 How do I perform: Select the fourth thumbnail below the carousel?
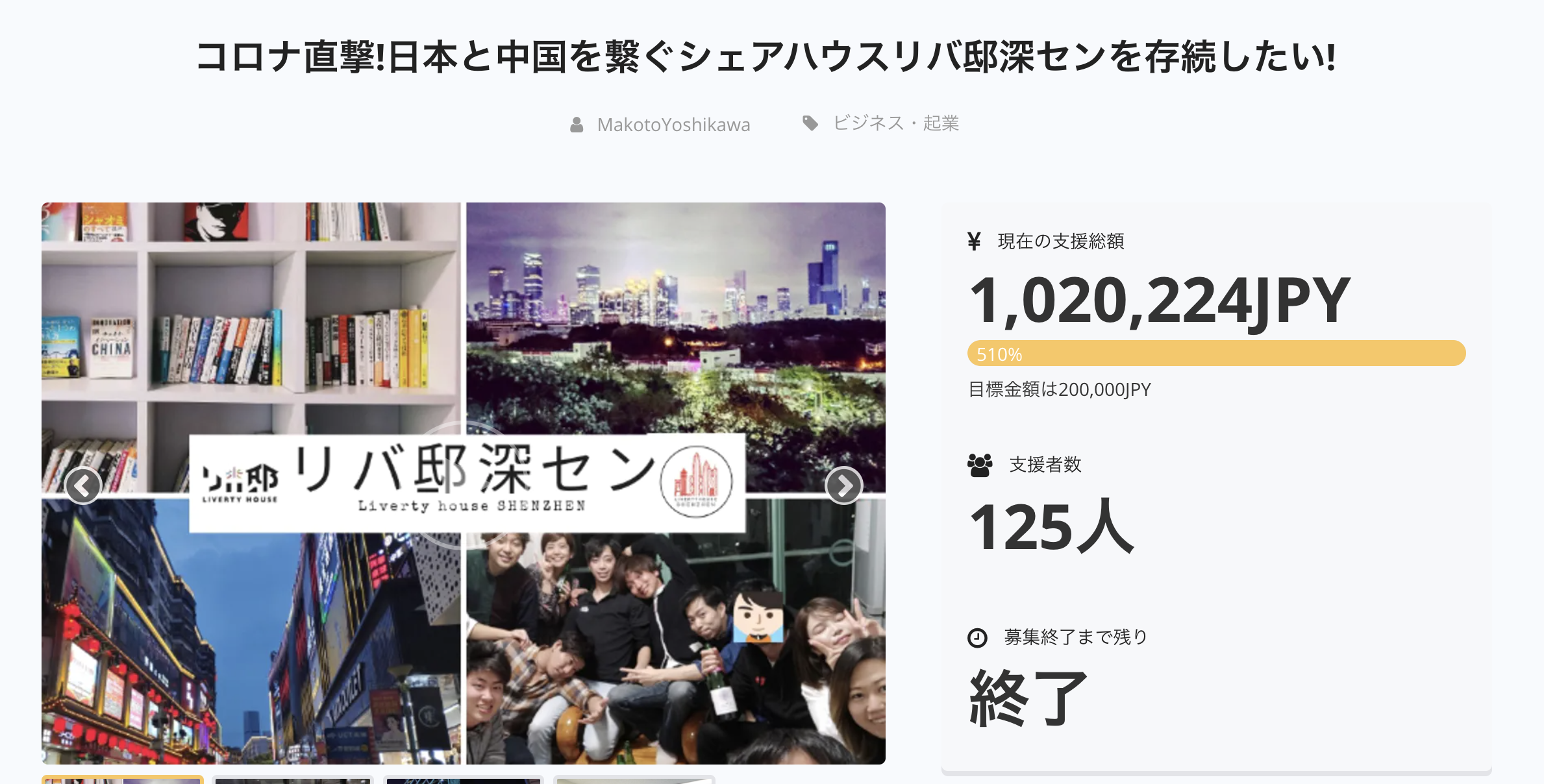click(x=634, y=779)
